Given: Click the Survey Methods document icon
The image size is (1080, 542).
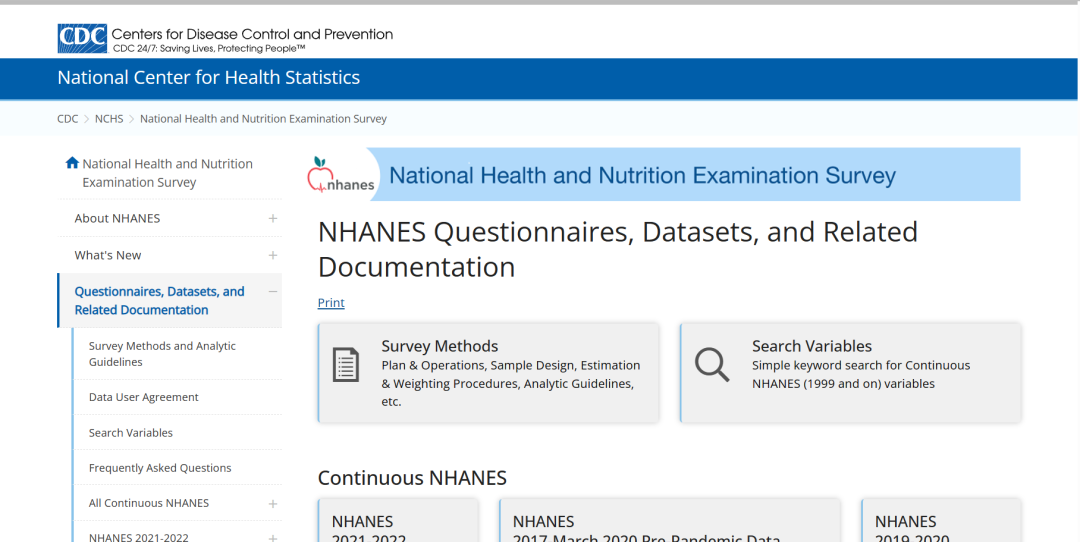Looking at the screenshot, I should 346,365.
